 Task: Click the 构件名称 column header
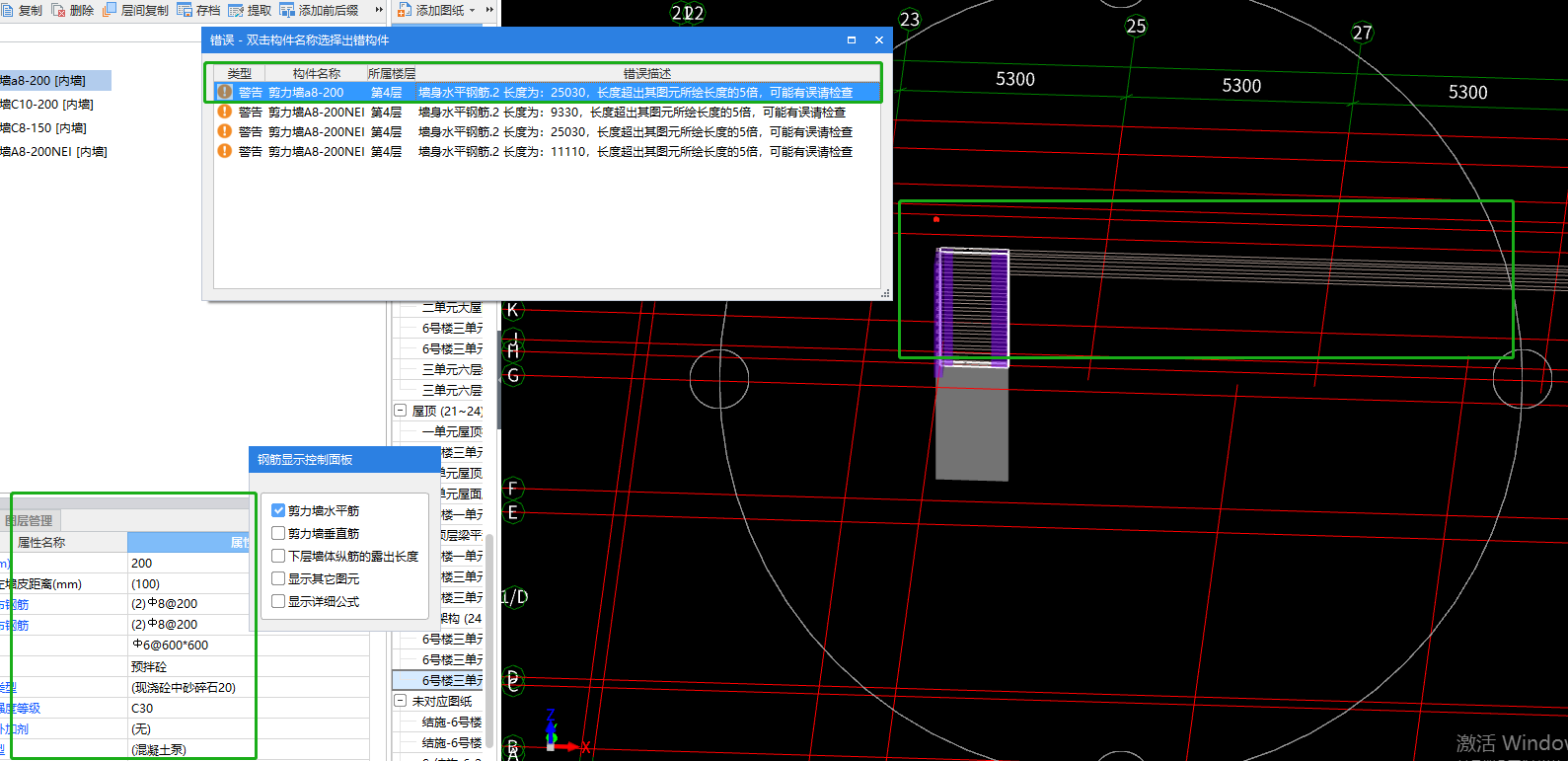point(317,73)
